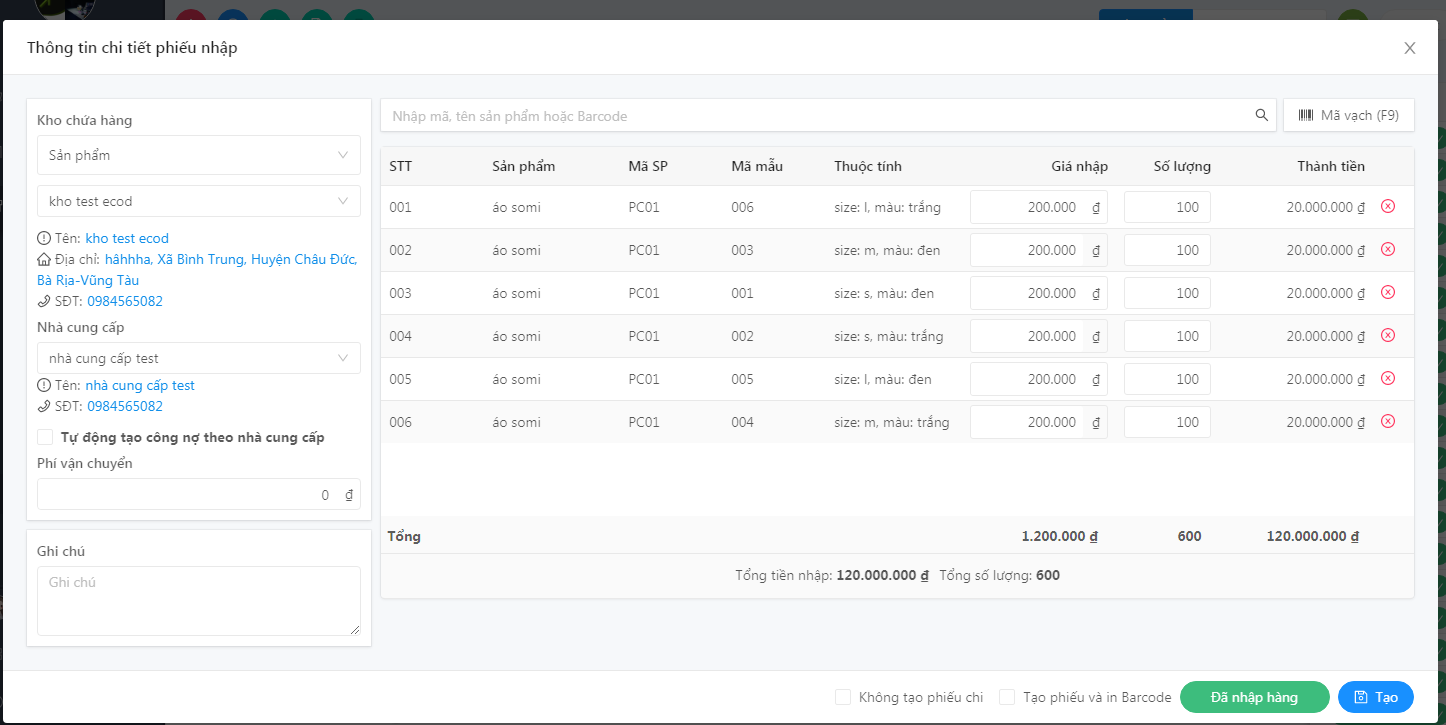Screen dimensions: 1446x725
Task: Tick the Tạo phiếu và in Barcode checkbox
Action: pos(1007,697)
